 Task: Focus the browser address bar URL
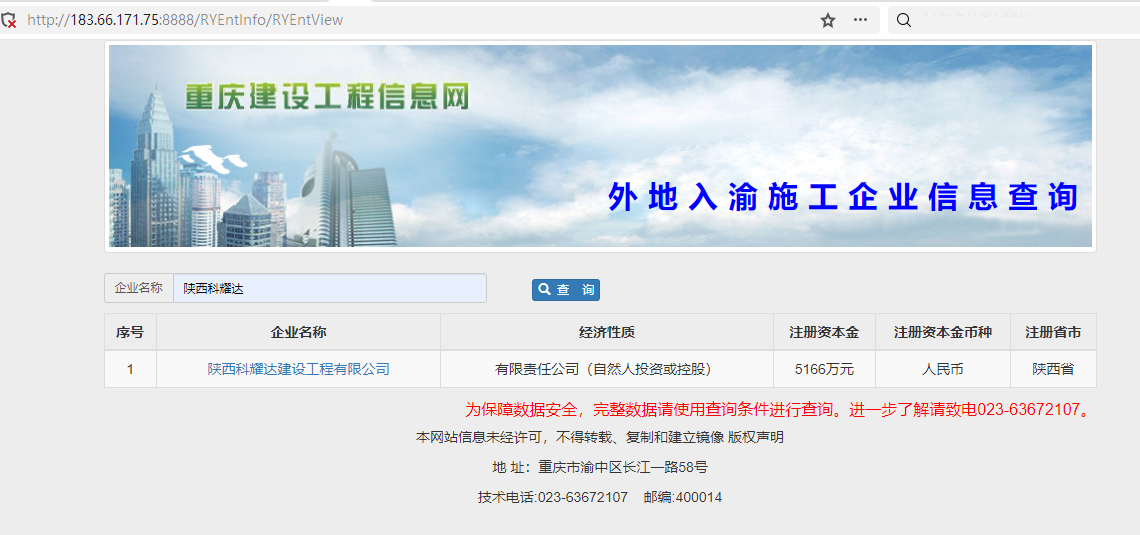tap(185, 20)
